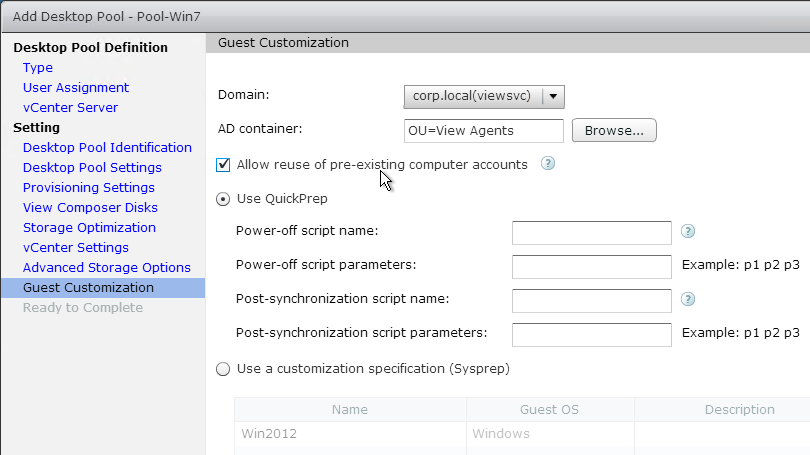Open help icon beside Post-synchronization script name

click(x=688, y=299)
